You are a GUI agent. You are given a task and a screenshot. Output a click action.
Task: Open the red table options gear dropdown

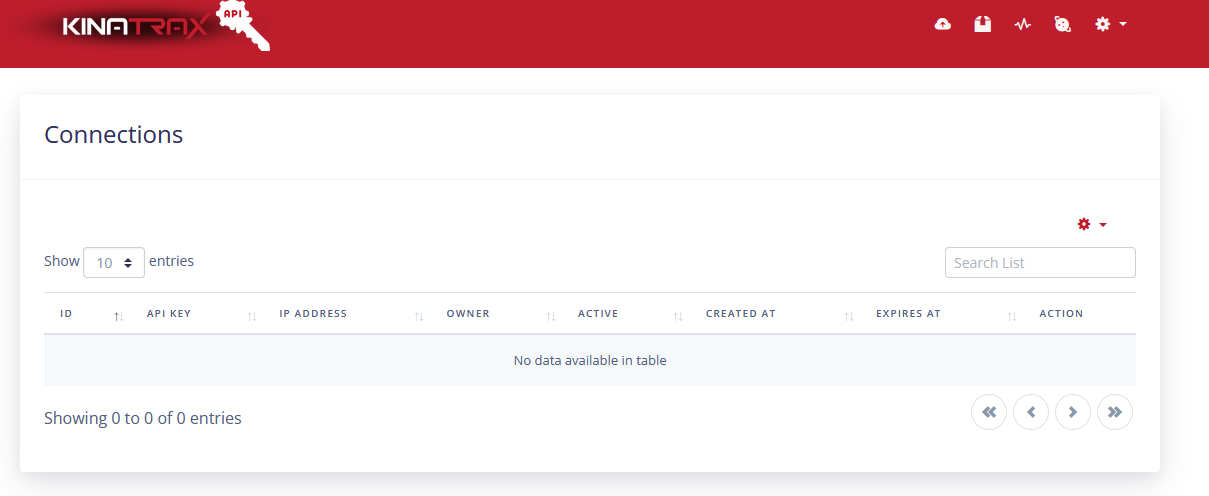point(1091,224)
